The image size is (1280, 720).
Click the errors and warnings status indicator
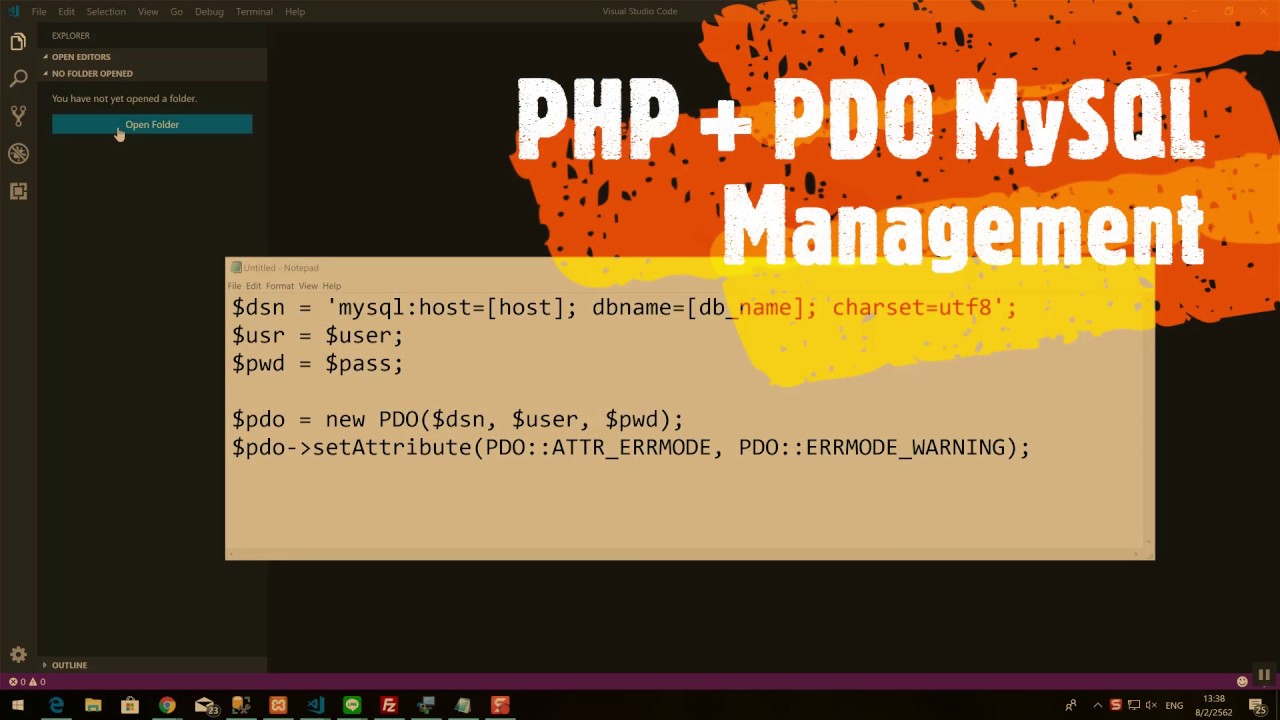click(x=27, y=682)
